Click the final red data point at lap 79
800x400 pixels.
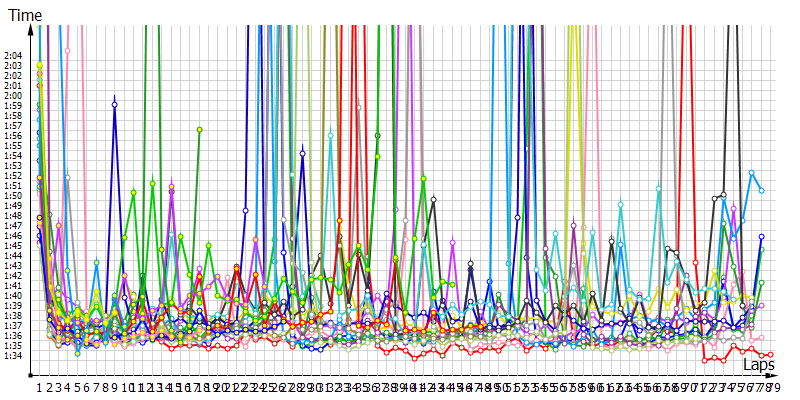tap(771, 354)
